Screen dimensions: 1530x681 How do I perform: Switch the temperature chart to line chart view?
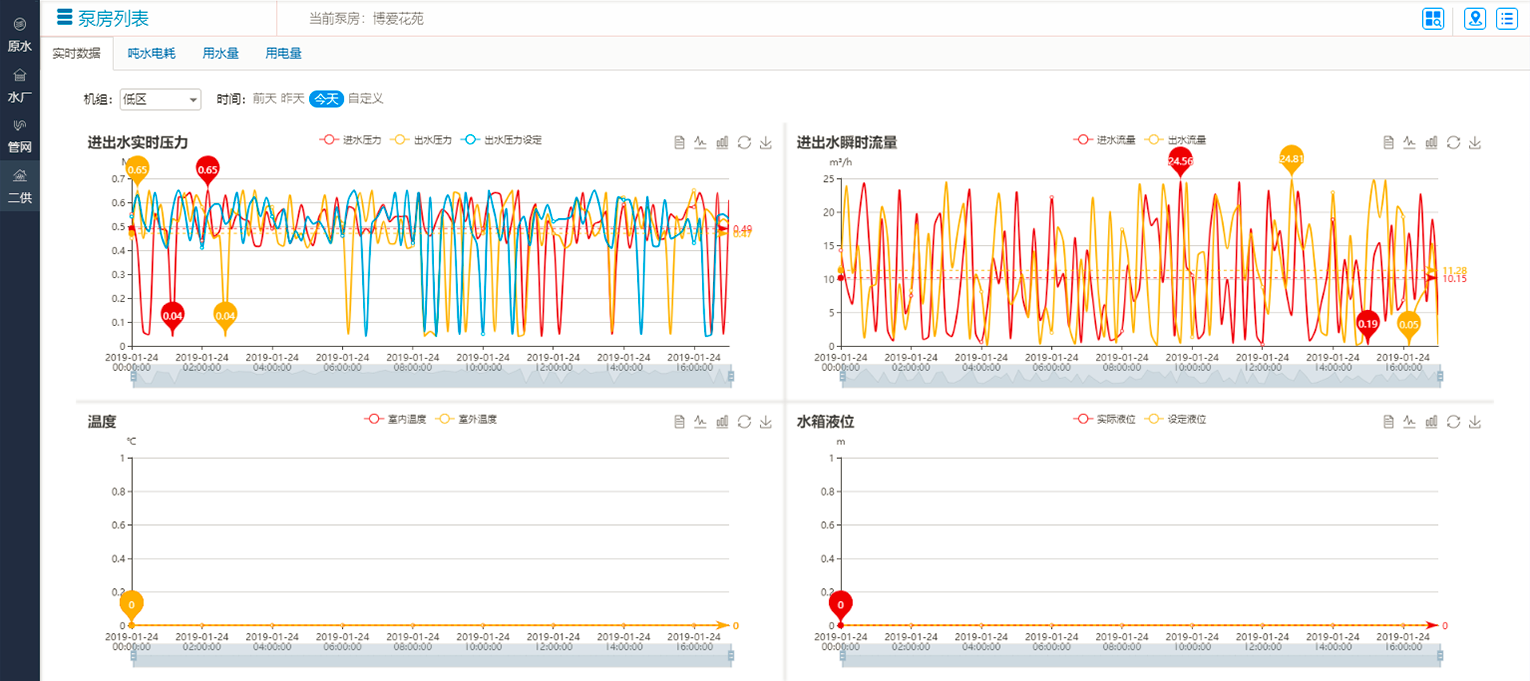click(x=700, y=422)
